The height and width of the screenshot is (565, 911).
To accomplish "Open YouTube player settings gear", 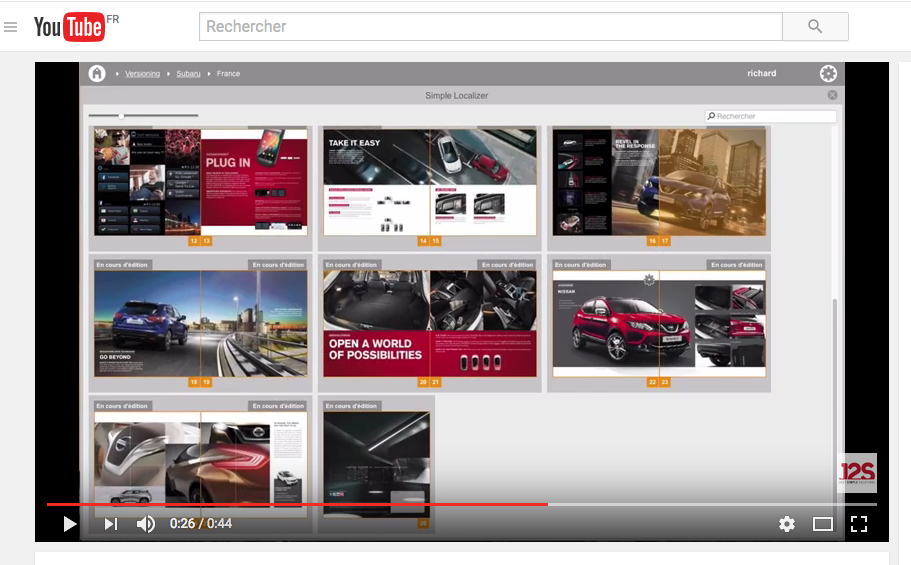I will click(787, 524).
